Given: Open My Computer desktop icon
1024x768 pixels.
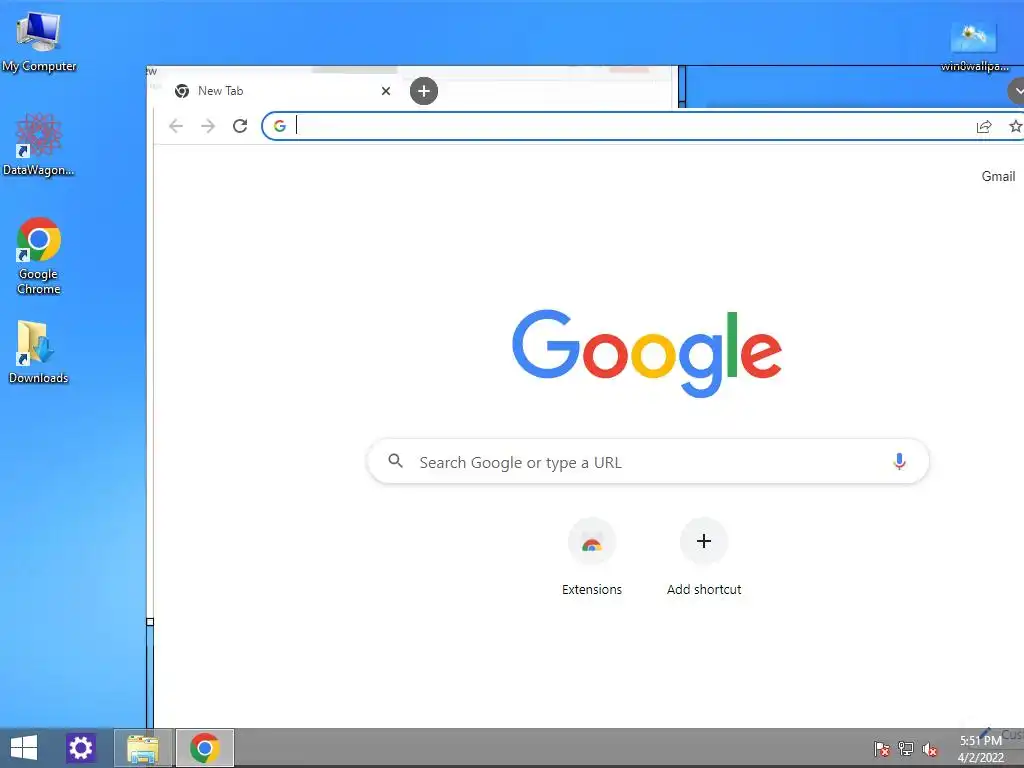Looking at the screenshot, I should (x=39, y=40).
